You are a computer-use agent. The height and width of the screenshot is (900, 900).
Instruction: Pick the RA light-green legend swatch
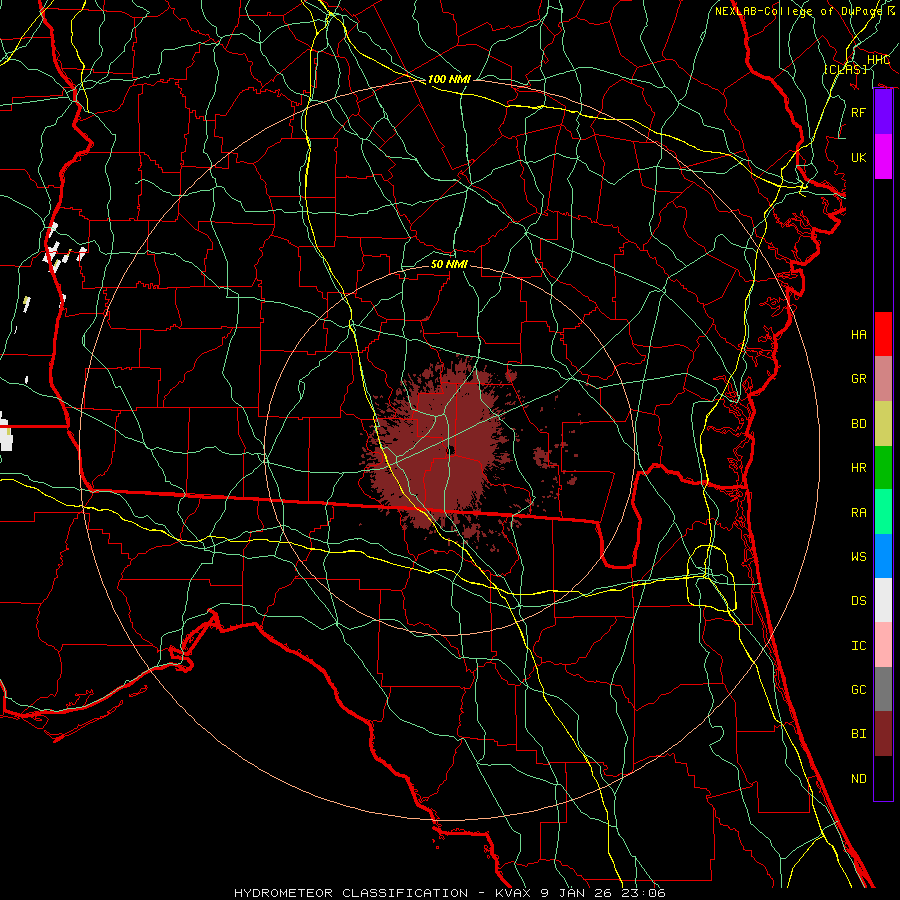point(883,512)
